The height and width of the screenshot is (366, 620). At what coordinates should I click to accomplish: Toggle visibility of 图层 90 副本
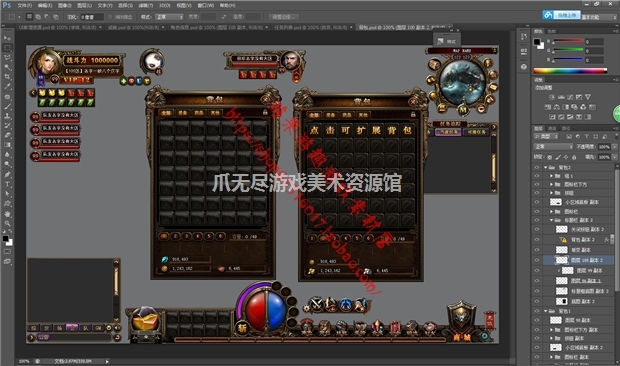click(x=537, y=320)
